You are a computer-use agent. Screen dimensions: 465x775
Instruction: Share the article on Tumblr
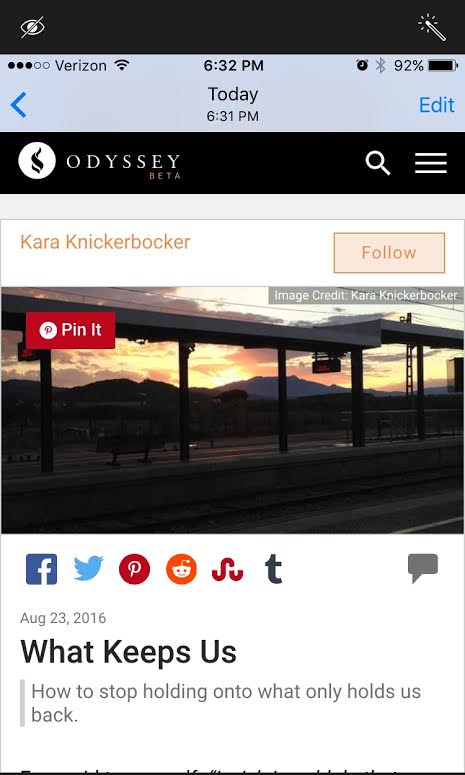[273, 569]
